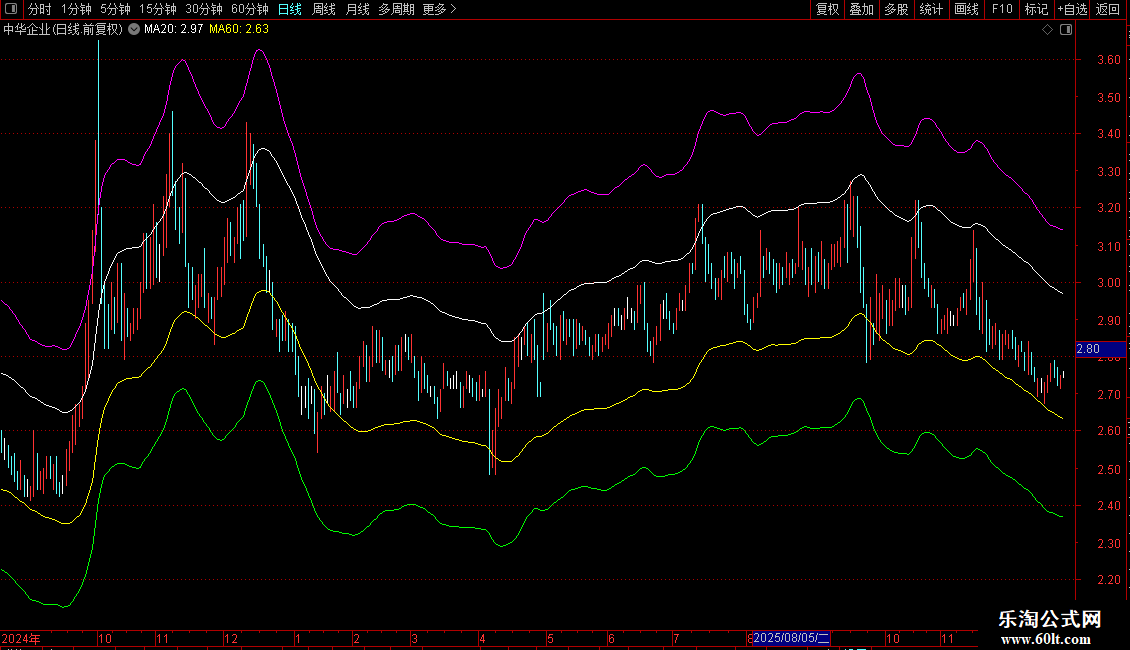
Task: Toggle the right side info panel icon
Action: click(1067, 30)
